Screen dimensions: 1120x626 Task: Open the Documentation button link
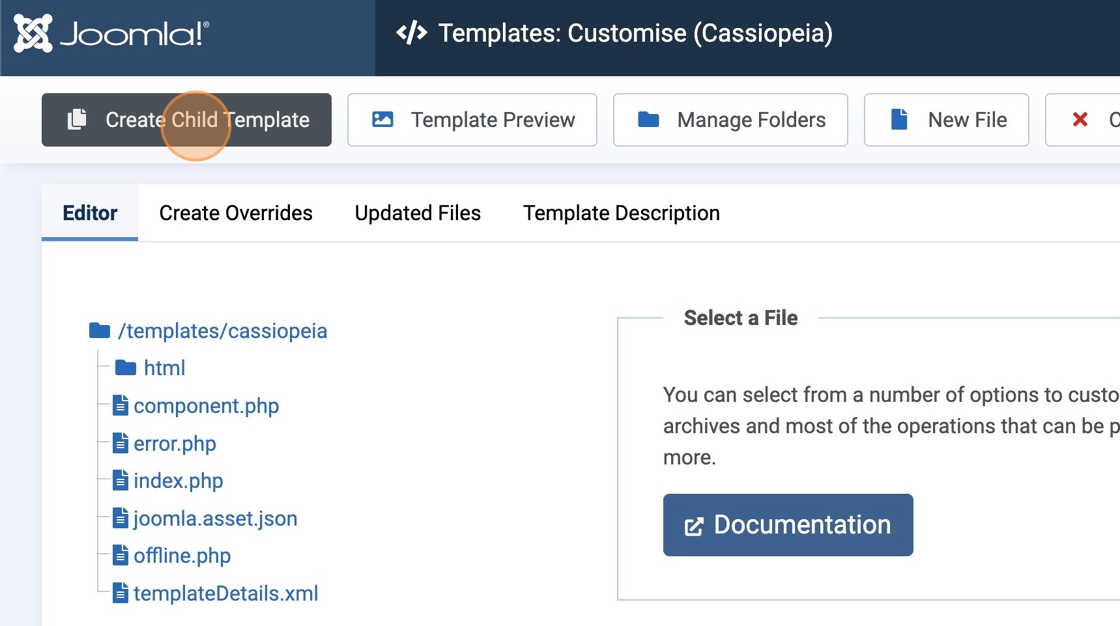point(788,525)
